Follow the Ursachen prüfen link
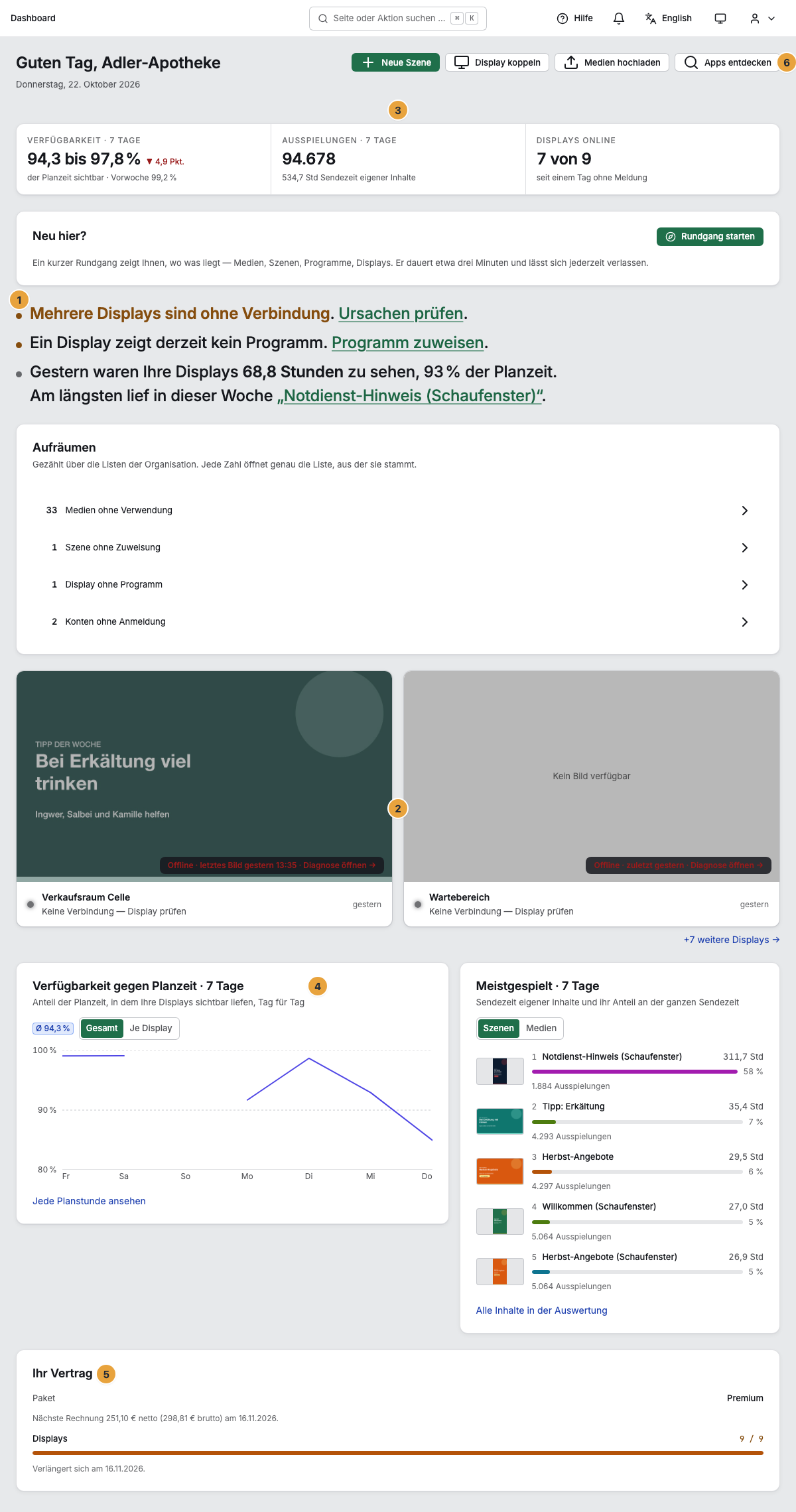Screen dimensions: 796x1512 click(401, 314)
